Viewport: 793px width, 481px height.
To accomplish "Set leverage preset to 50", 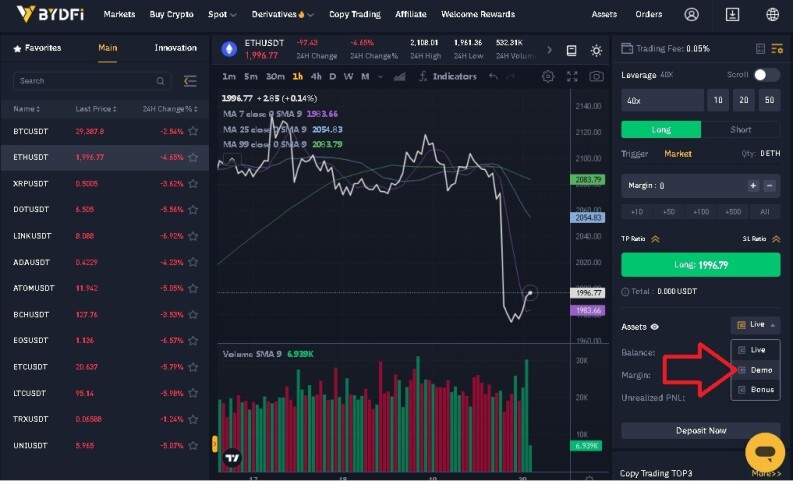I will click(769, 100).
